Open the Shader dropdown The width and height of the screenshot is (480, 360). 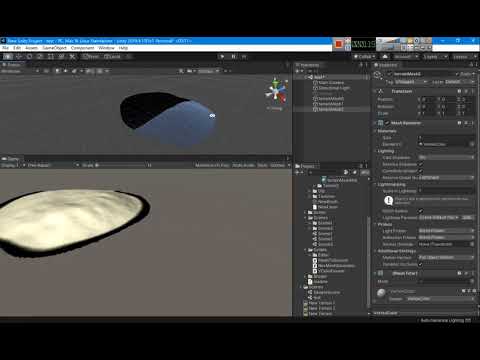tap(440, 299)
